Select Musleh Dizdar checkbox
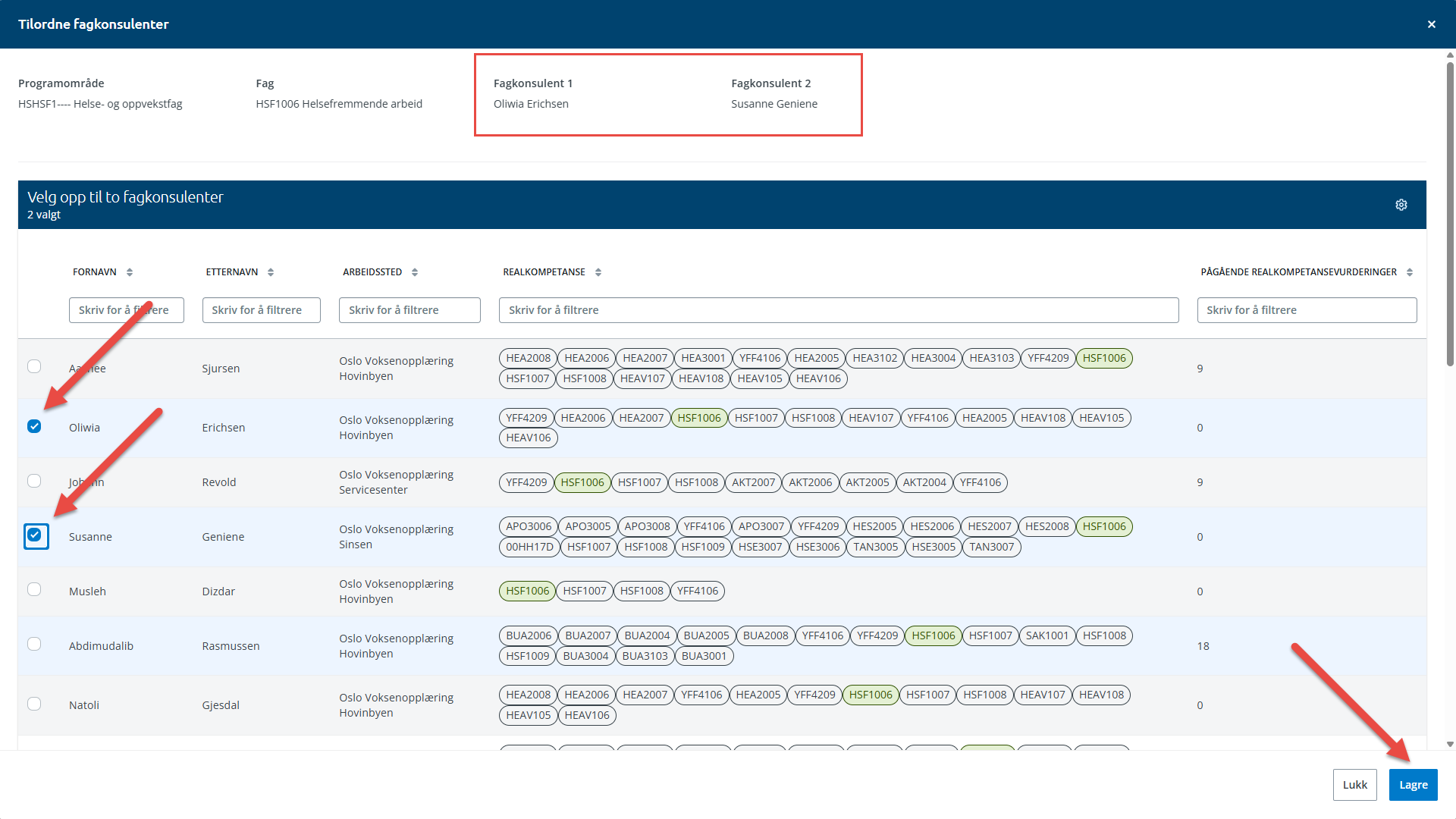This screenshot has height=819, width=1456. (x=34, y=589)
